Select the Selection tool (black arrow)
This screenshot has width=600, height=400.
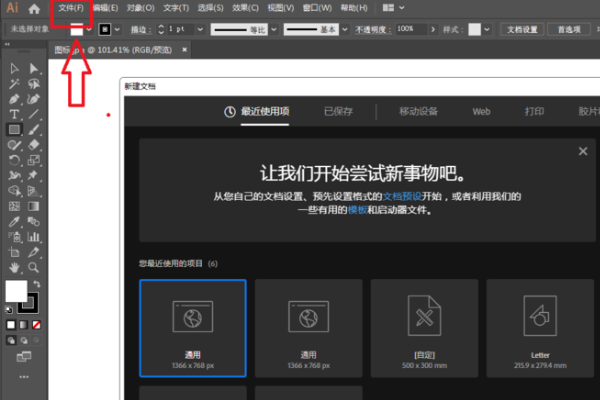click(15, 68)
